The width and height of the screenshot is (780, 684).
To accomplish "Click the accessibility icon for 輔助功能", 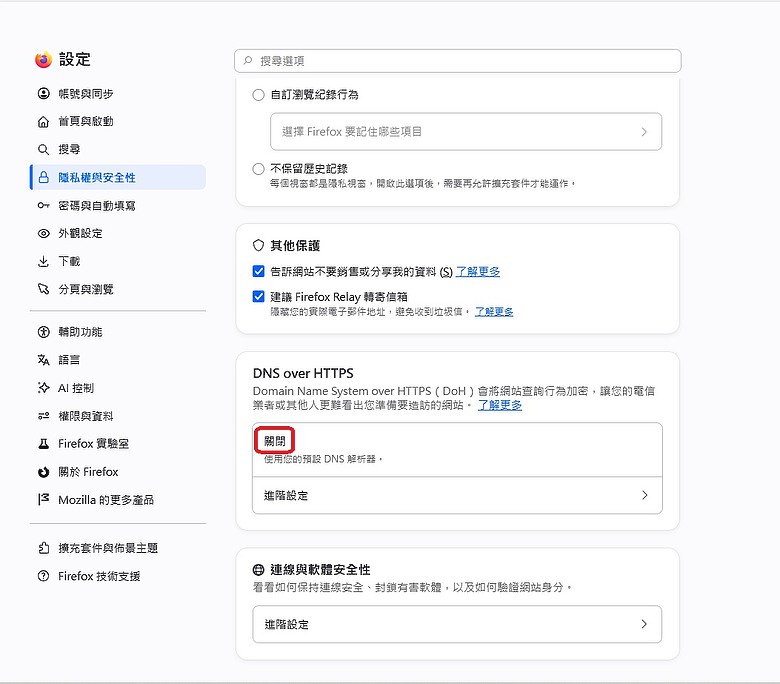I will tap(44, 332).
